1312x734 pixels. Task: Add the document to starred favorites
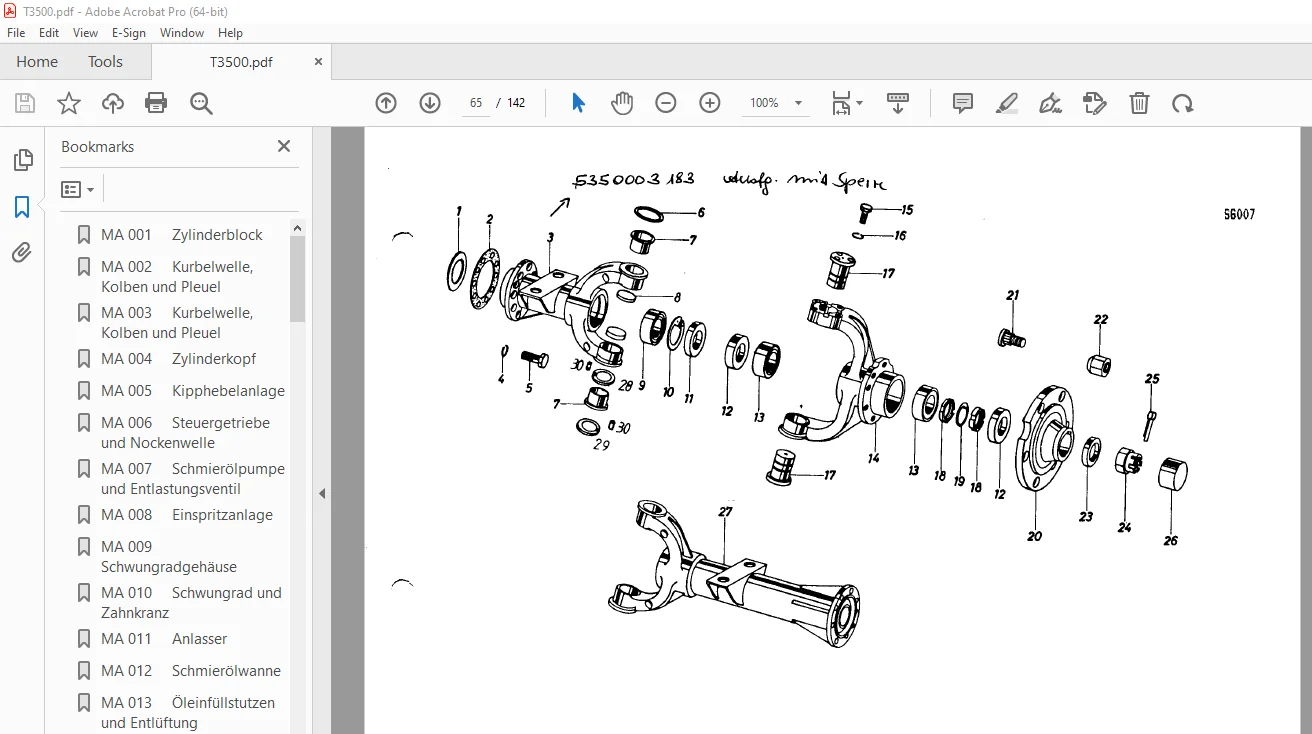(x=69, y=103)
